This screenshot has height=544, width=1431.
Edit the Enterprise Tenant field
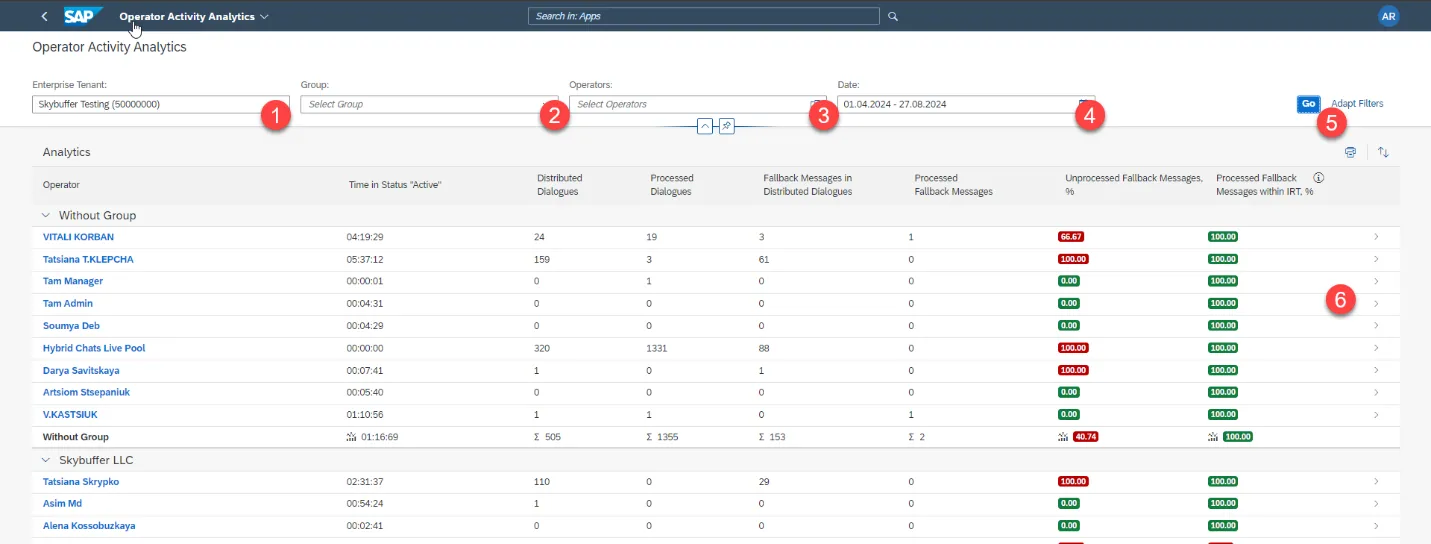(161, 104)
